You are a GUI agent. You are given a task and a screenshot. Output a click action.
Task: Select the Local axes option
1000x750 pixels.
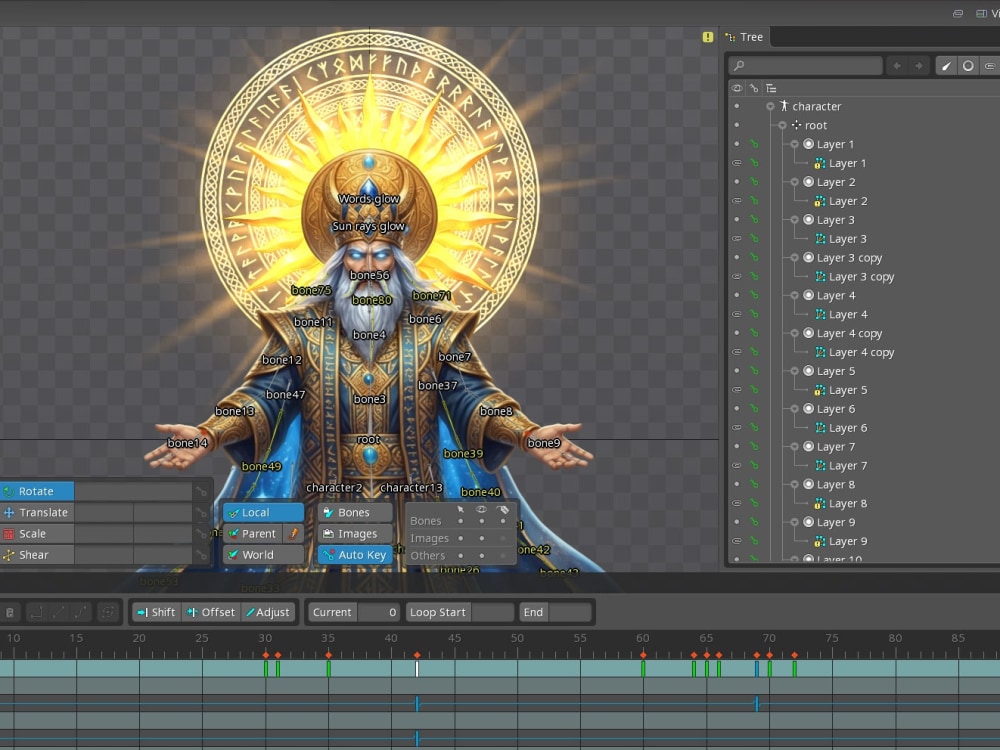click(x=263, y=512)
